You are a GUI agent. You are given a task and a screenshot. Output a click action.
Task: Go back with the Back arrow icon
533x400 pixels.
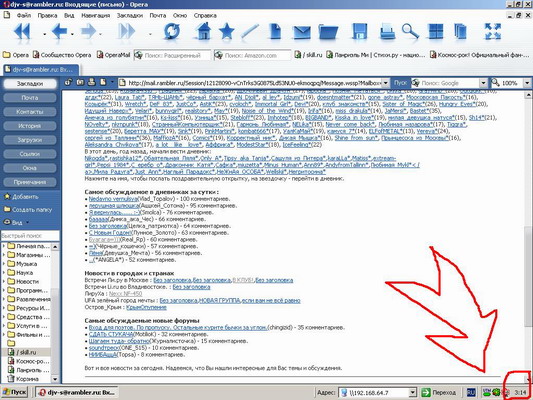[58, 32]
